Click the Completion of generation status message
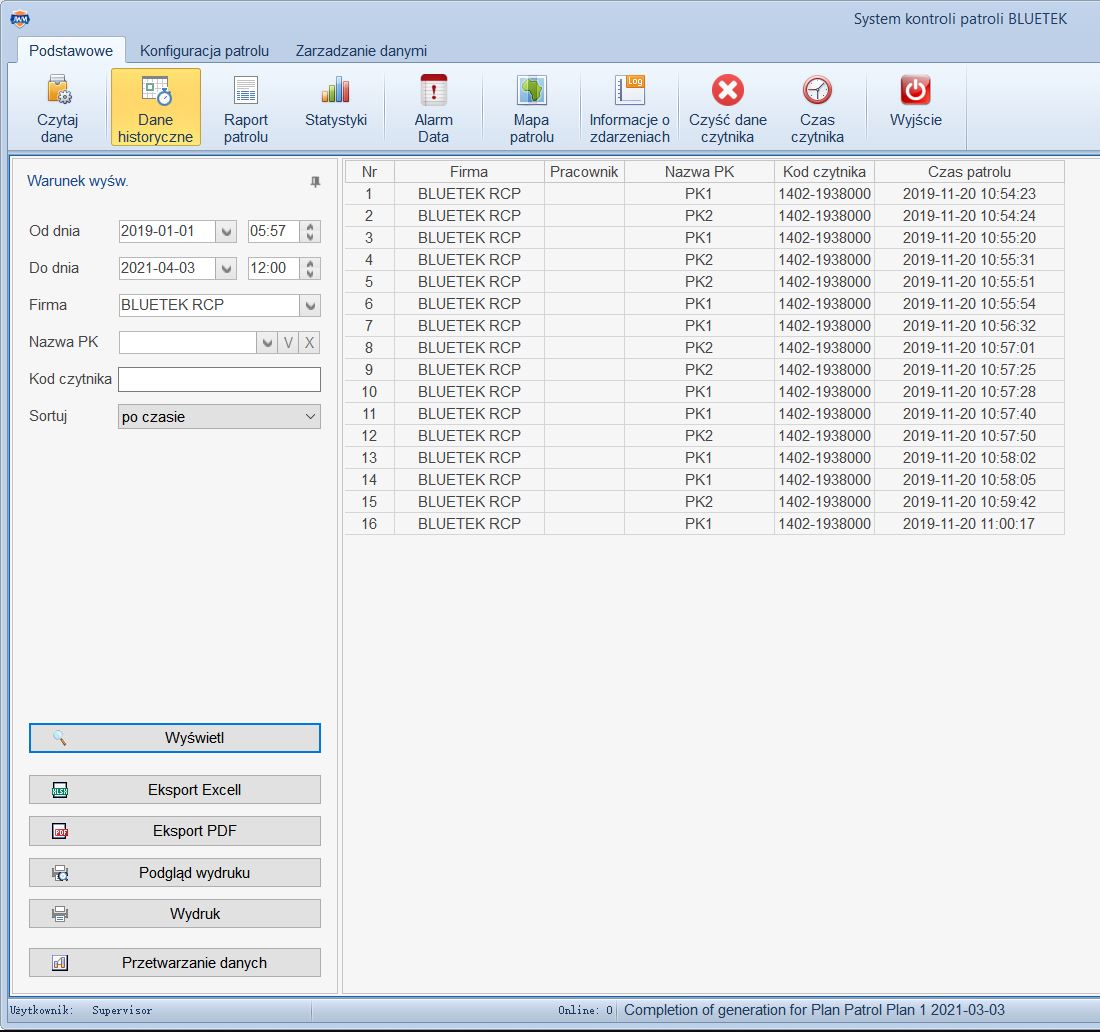 [814, 1010]
